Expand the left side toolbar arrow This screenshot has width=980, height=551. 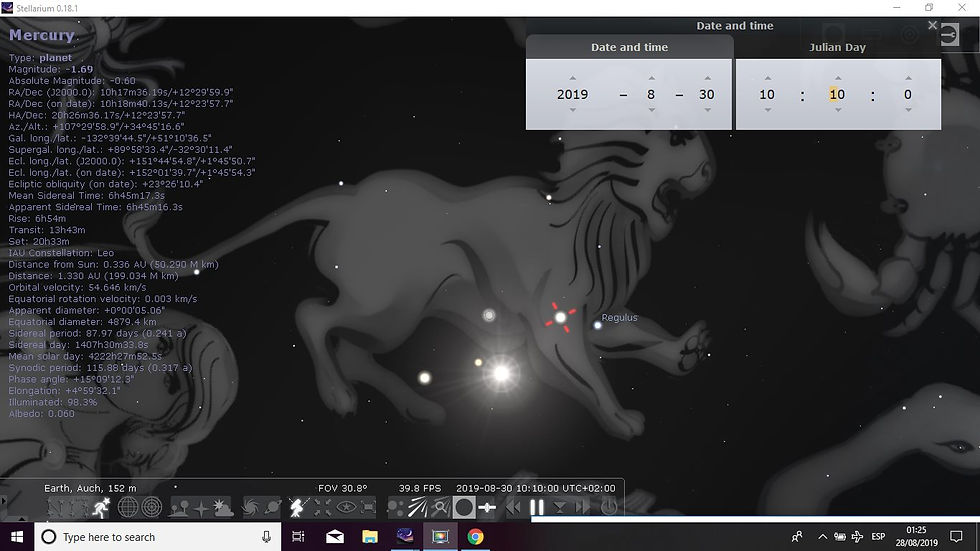pyautogui.click(x=4, y=500)
